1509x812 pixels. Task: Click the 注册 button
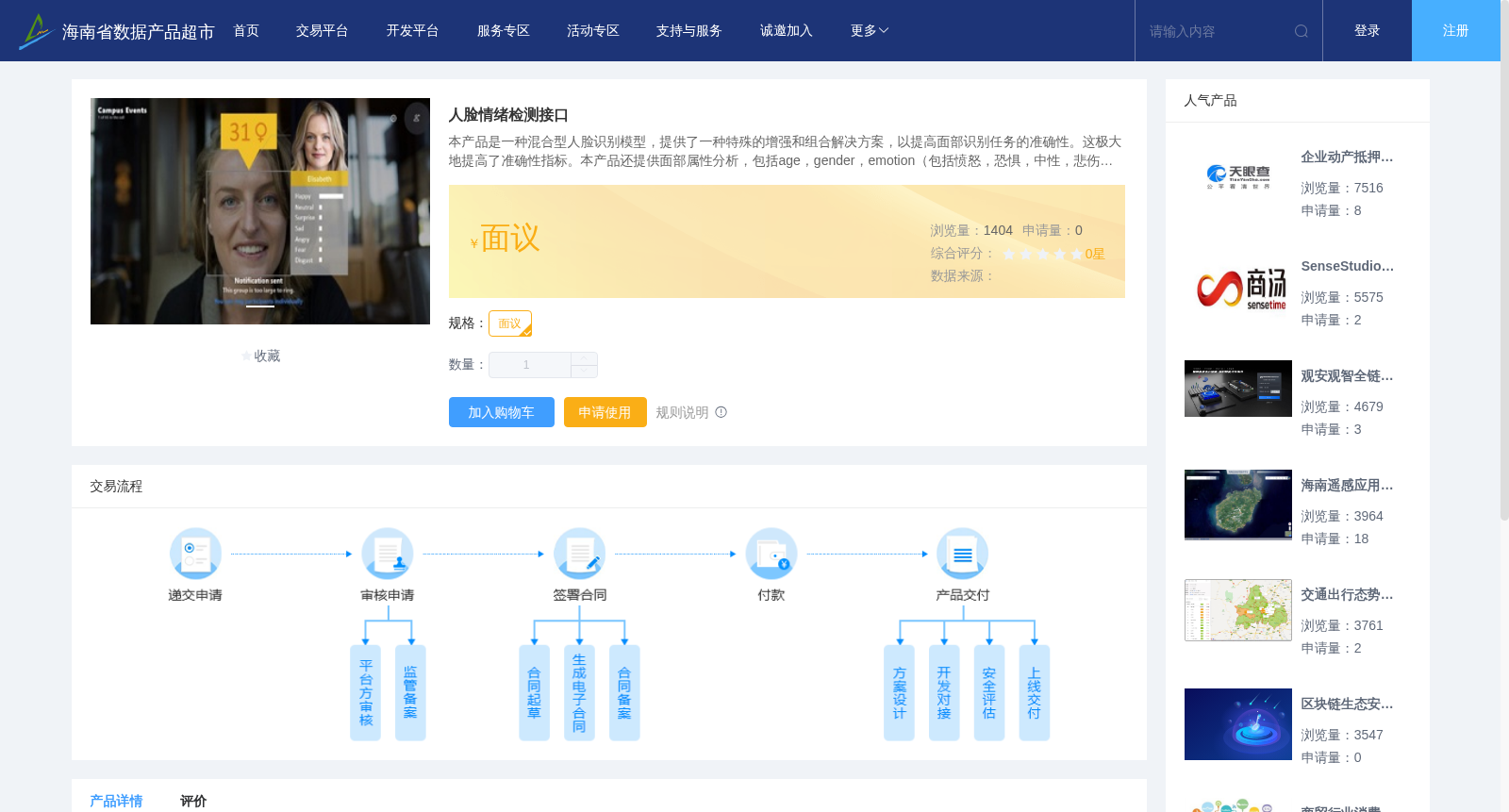[1456, 31]
